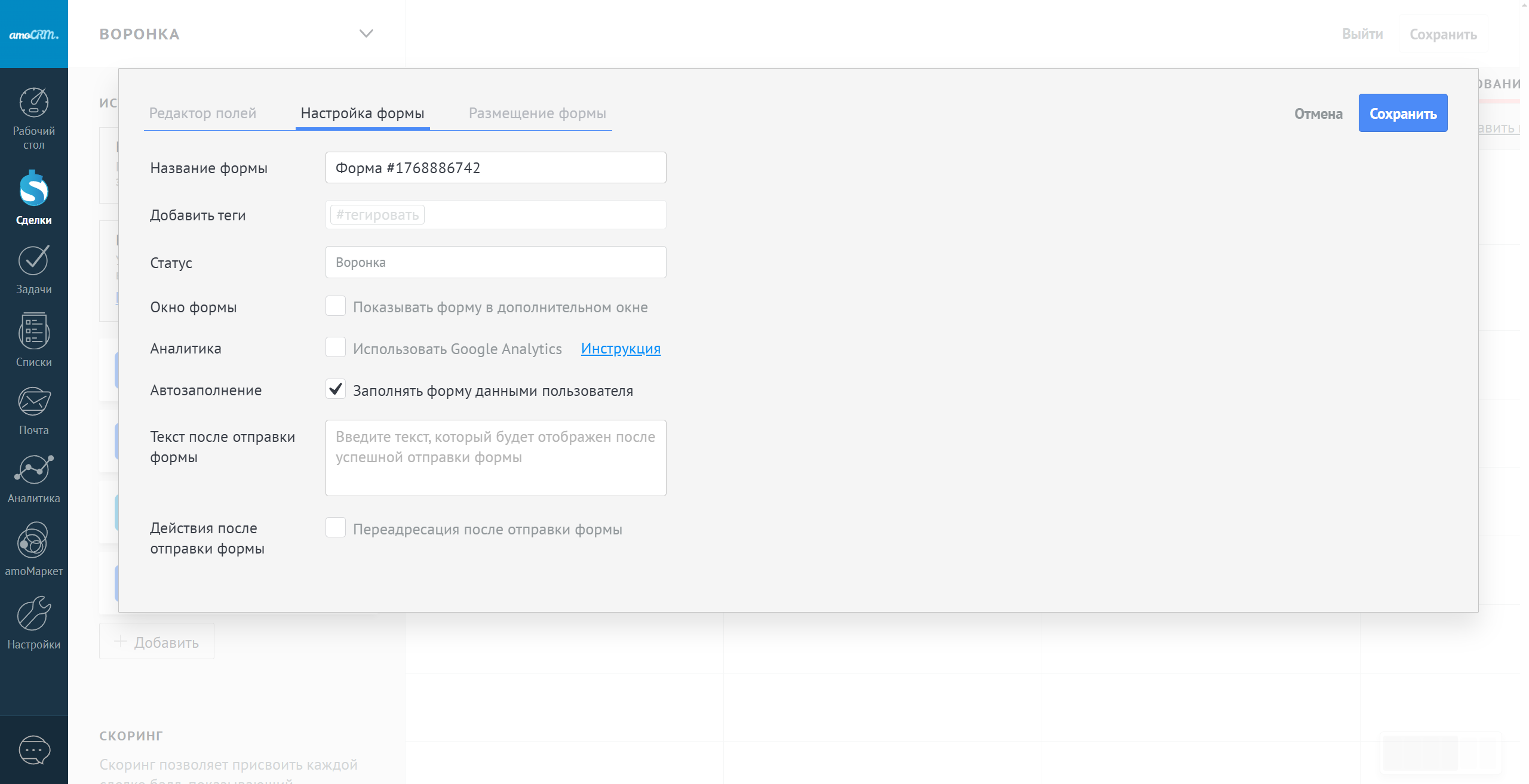Expand the ВОРОНКА pipeline chevron
The width and height of the screenshot is (1529, 784).
click(x=366, y=34)
